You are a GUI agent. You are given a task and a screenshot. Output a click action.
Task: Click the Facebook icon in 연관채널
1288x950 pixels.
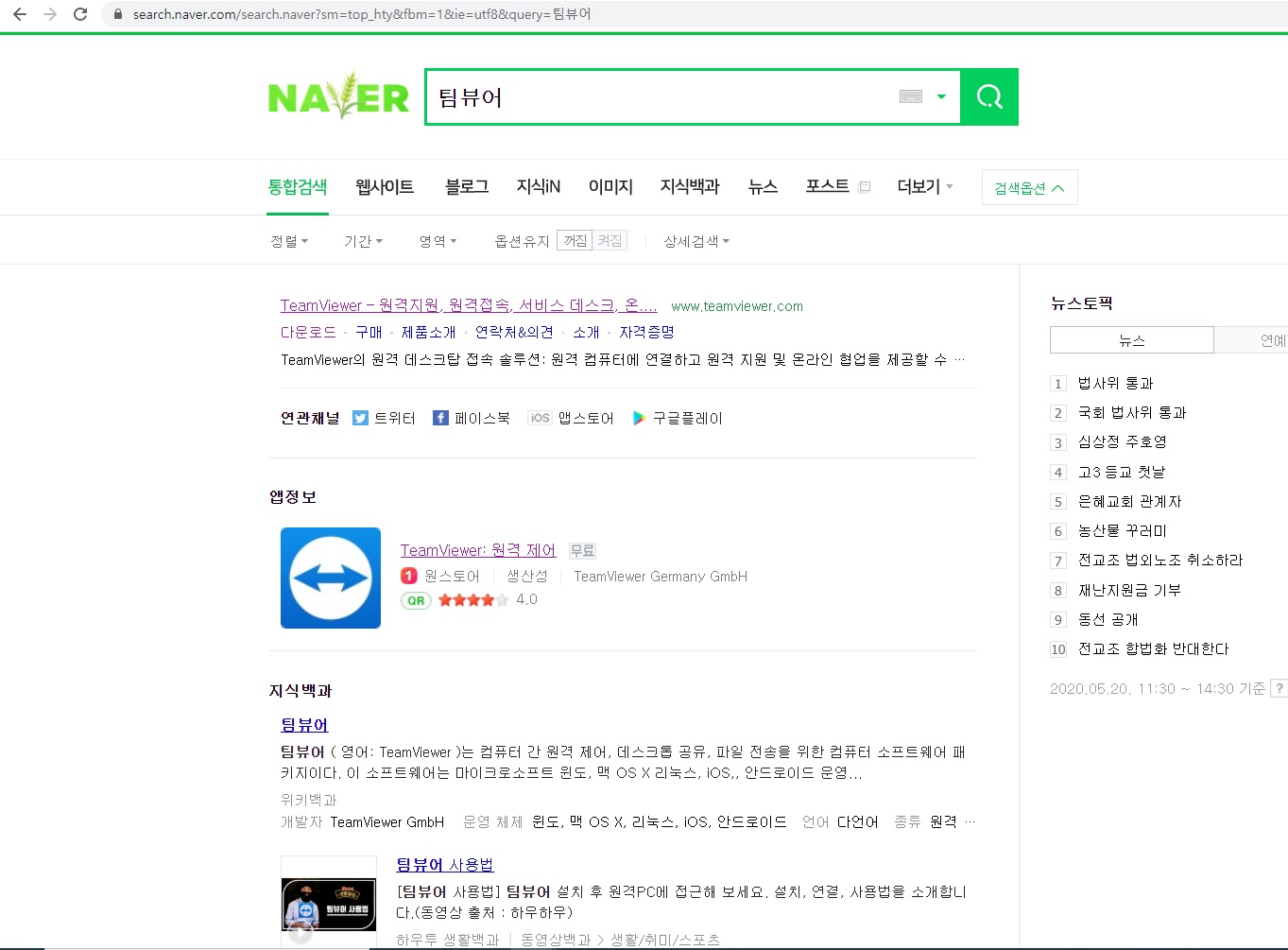[x=440, y=418]
